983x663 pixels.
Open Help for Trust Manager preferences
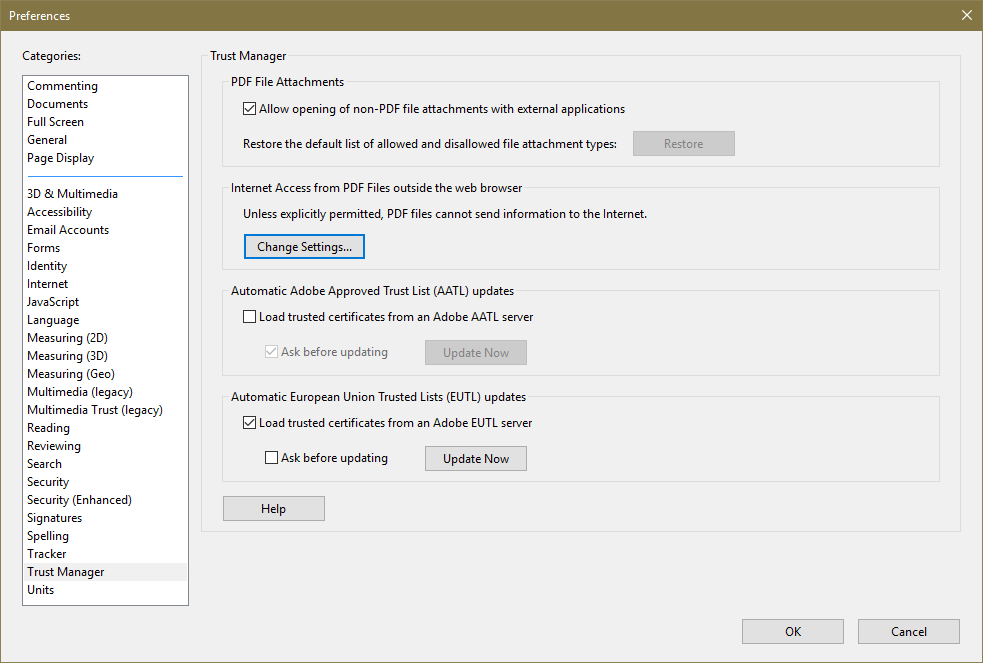pyautogui.click(x=273, y=508)
